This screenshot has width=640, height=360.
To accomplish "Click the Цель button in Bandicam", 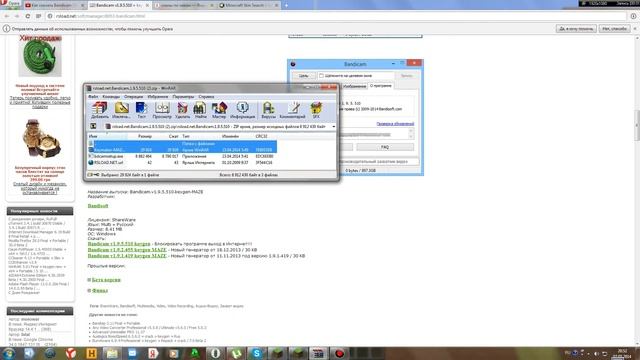I will pos(303,76).
